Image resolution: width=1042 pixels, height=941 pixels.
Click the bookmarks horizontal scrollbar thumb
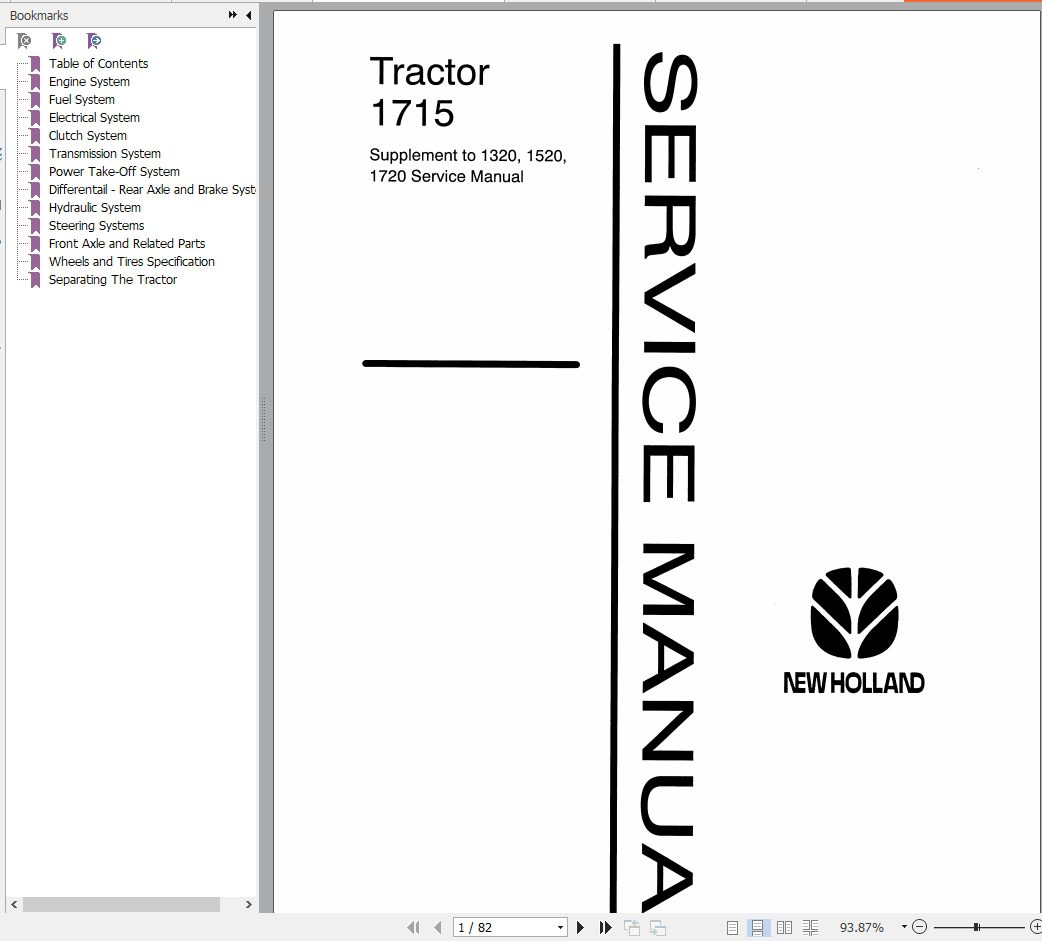pyautogui.click(x=122, y=904)
